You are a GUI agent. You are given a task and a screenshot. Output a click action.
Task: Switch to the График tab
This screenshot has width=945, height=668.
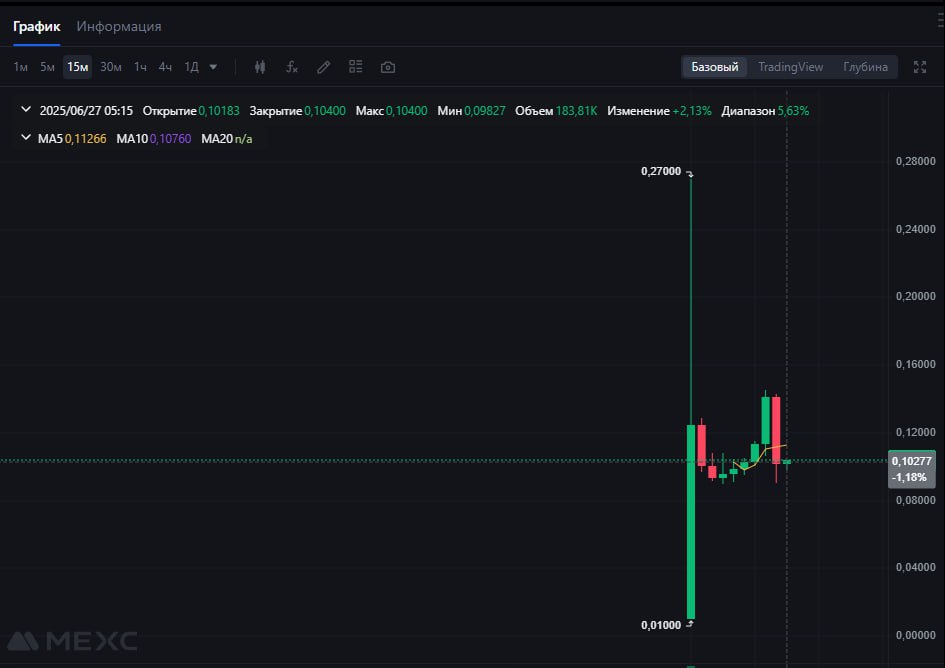[x=37, y=27]
